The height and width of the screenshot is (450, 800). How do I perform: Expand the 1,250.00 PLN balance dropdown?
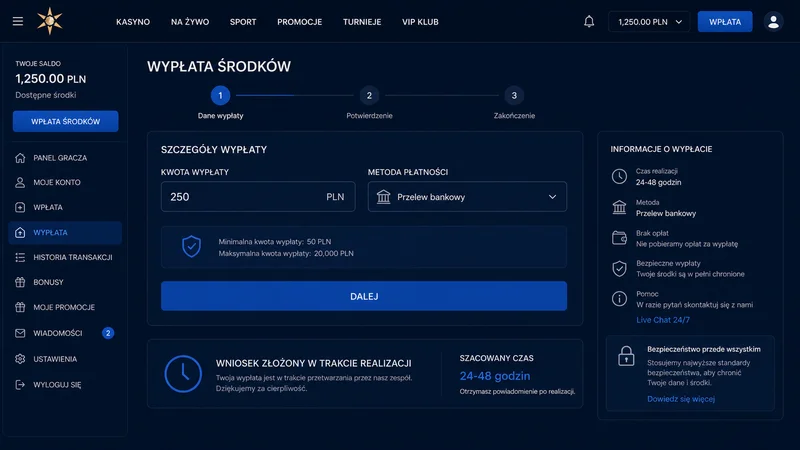pyautogui.click(x=649, y=22)
